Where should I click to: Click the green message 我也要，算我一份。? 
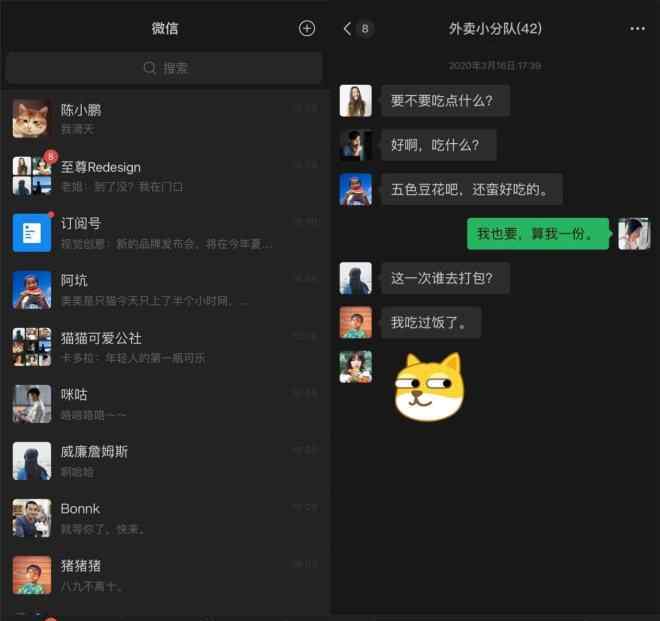[x=538, y=234]
